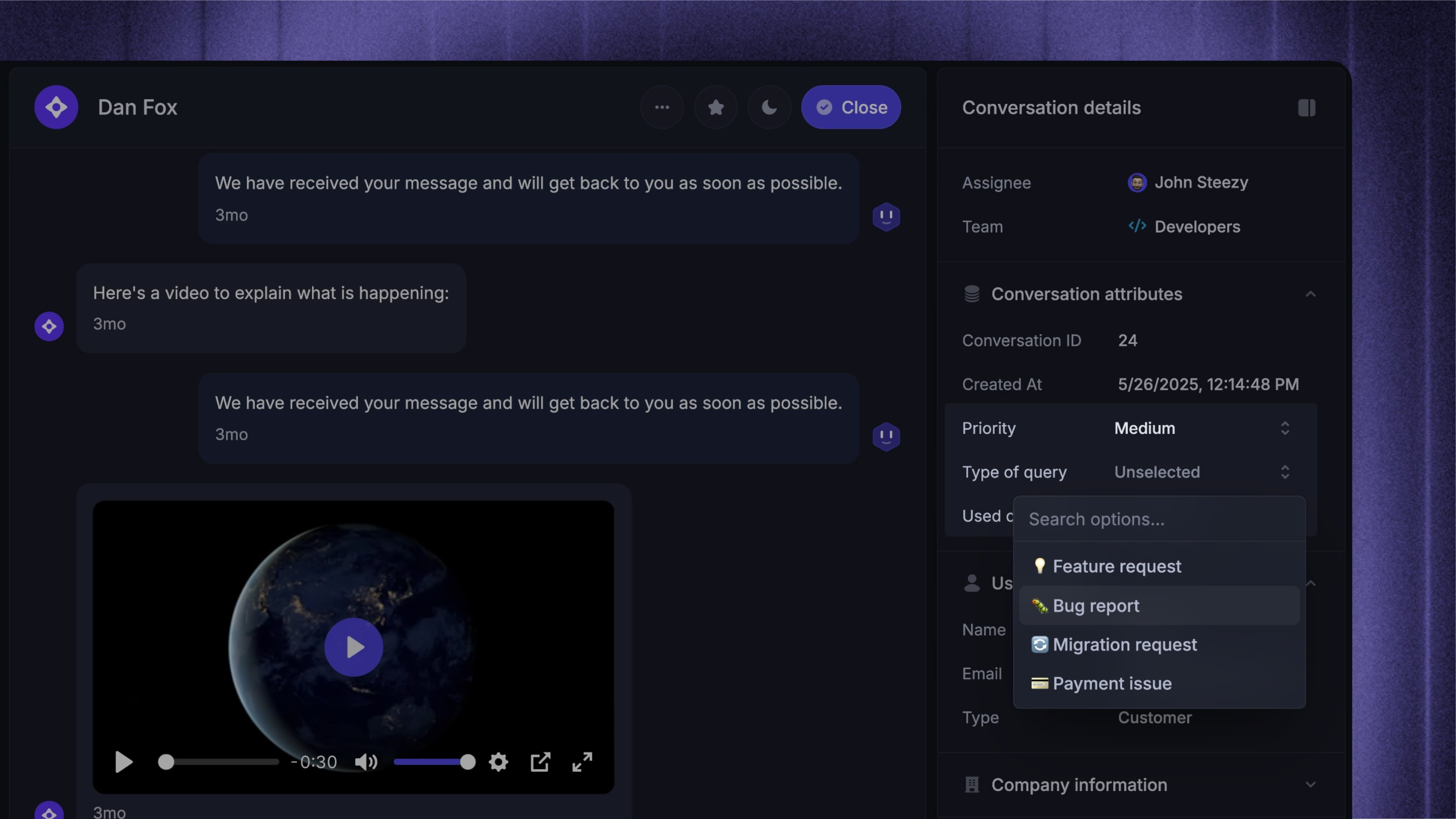The height and width of the screenshot is (819, 1456).
Task: Select Bug report option
Action: [x=1159, y=605]
